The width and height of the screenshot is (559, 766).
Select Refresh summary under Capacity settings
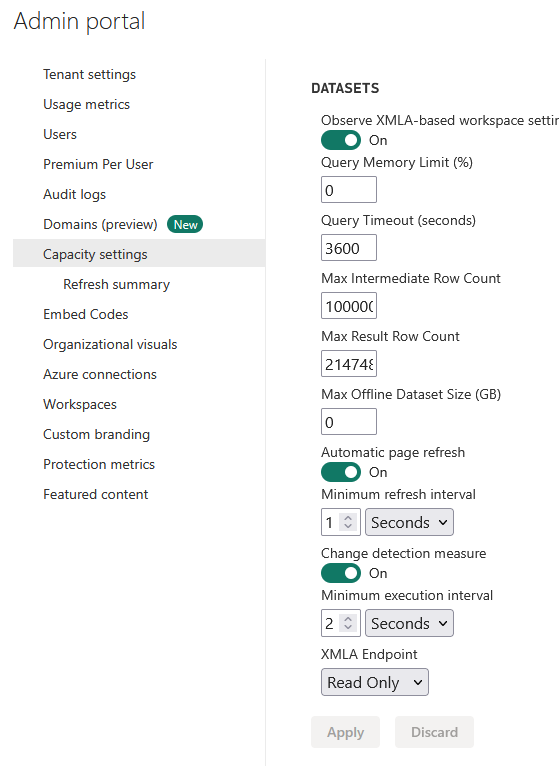click(x=116, y=284)
